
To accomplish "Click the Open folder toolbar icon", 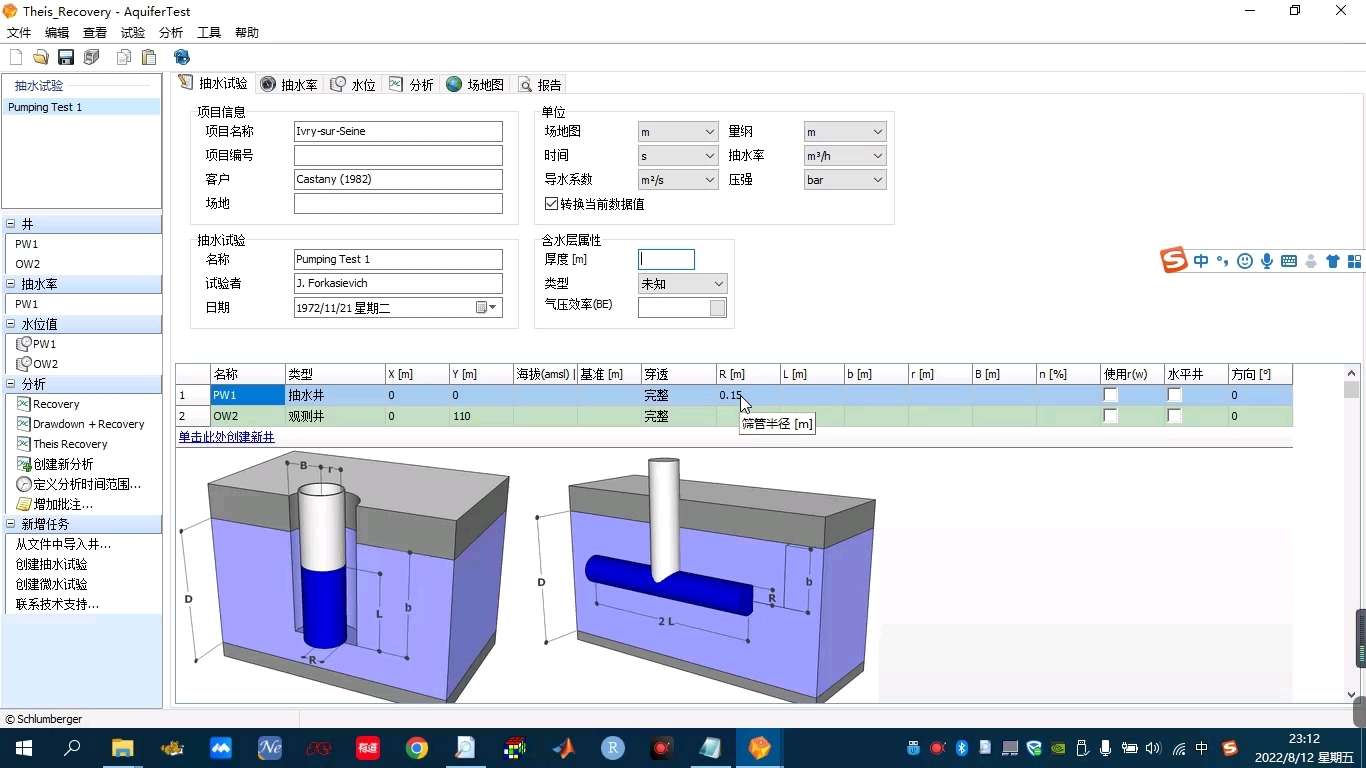I will pyautogui.click(x=40, y=57).
